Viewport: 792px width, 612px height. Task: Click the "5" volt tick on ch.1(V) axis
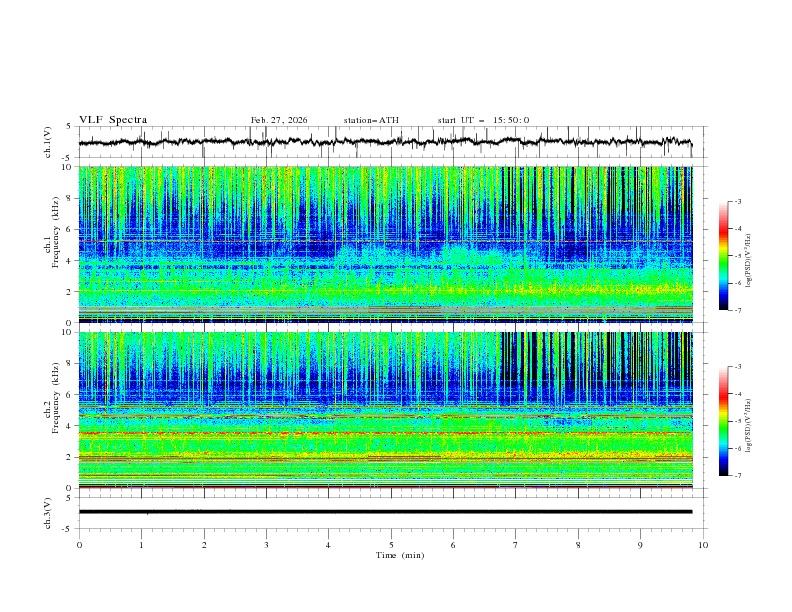(x=70, y=127)
